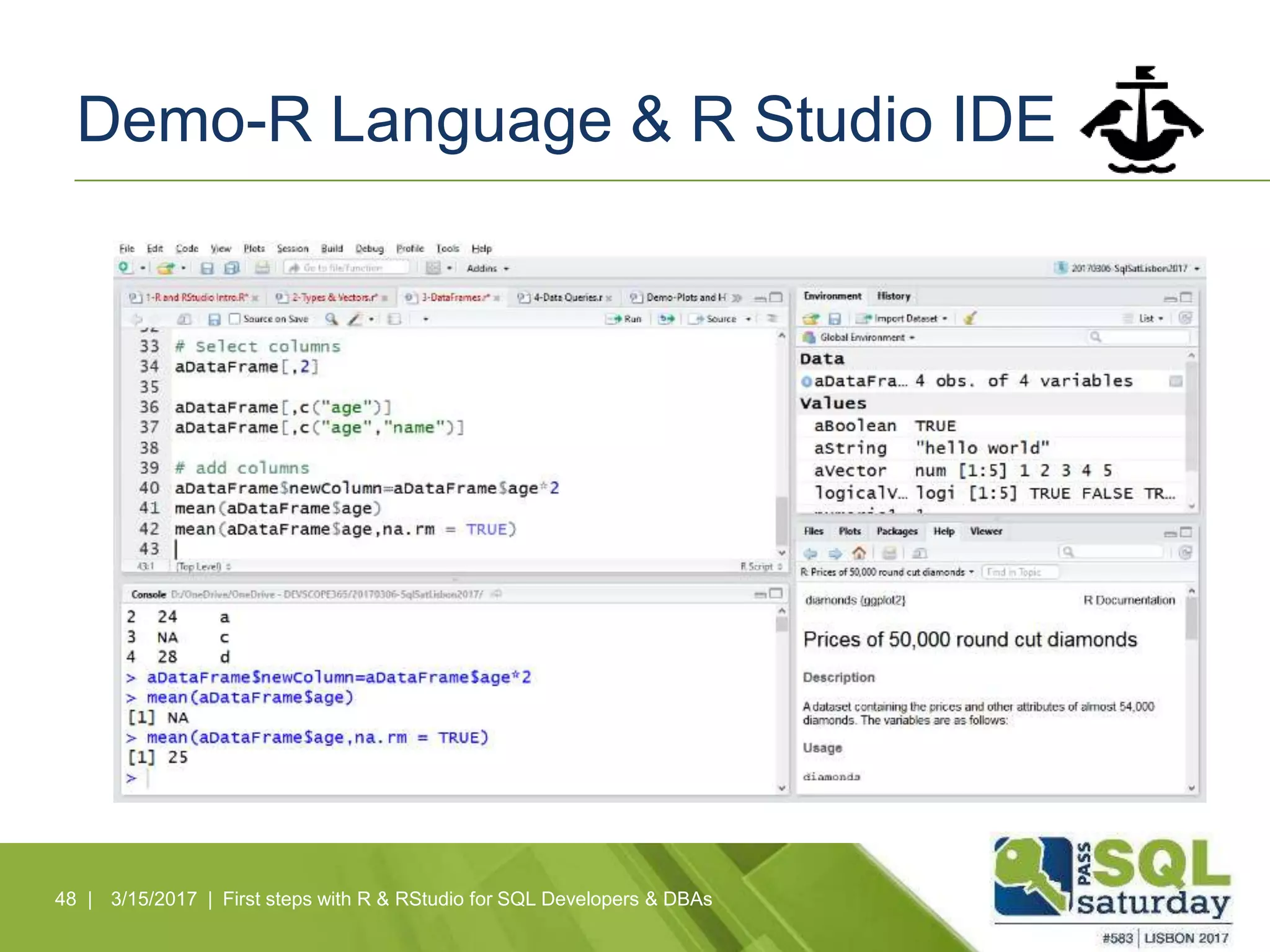Click the re-run previous code region icon
This screenshot has width=1270, height=952.
(667, 319)
